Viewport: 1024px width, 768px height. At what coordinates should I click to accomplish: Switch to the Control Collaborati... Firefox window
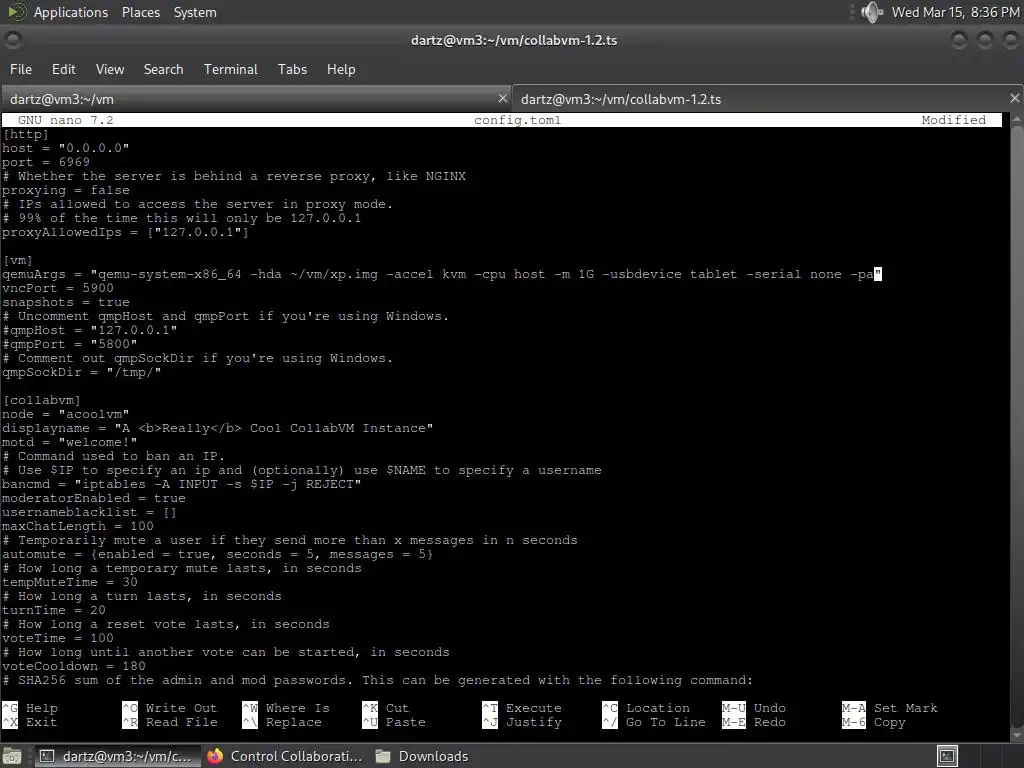[284, 756]
